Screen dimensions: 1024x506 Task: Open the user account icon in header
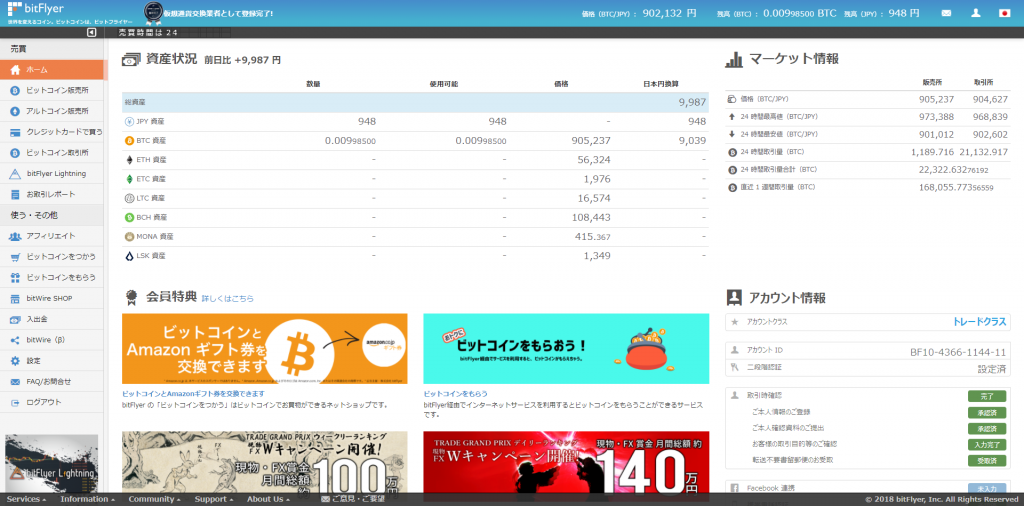[974, 13]
